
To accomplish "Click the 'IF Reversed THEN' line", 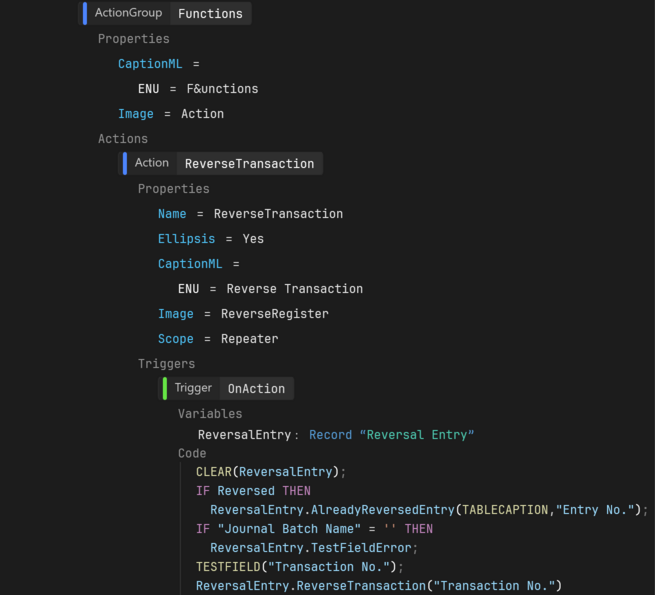I will pos(253,491).
